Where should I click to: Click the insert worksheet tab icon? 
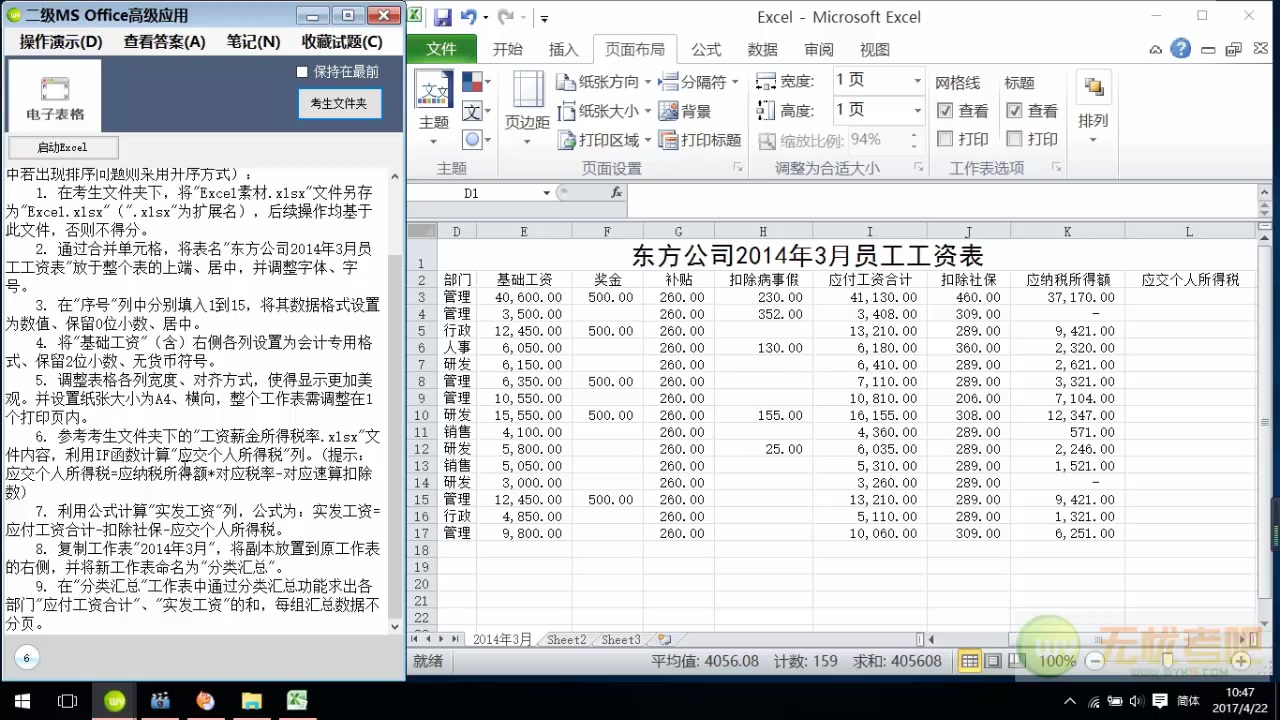point(664,640)
